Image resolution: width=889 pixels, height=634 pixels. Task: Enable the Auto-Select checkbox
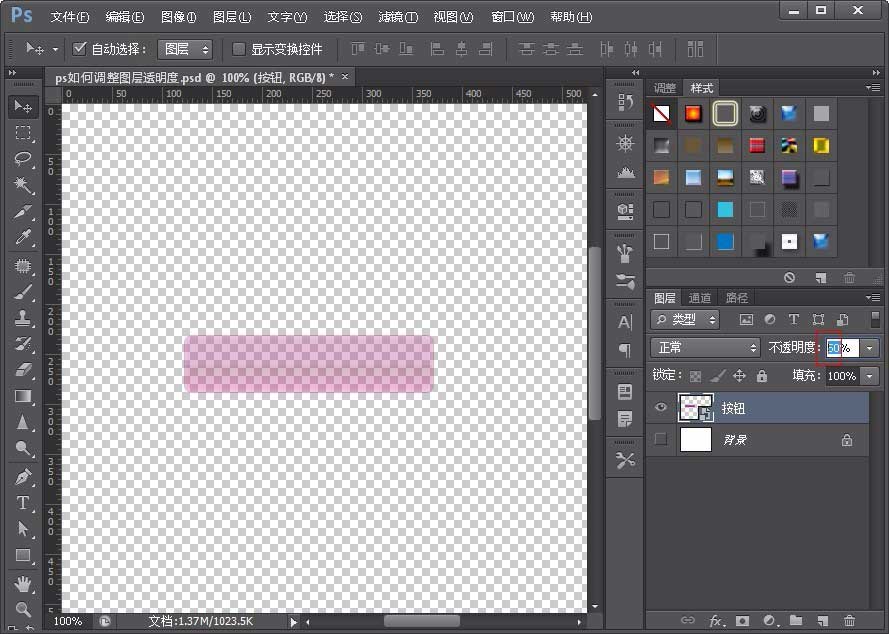point(78,48)
